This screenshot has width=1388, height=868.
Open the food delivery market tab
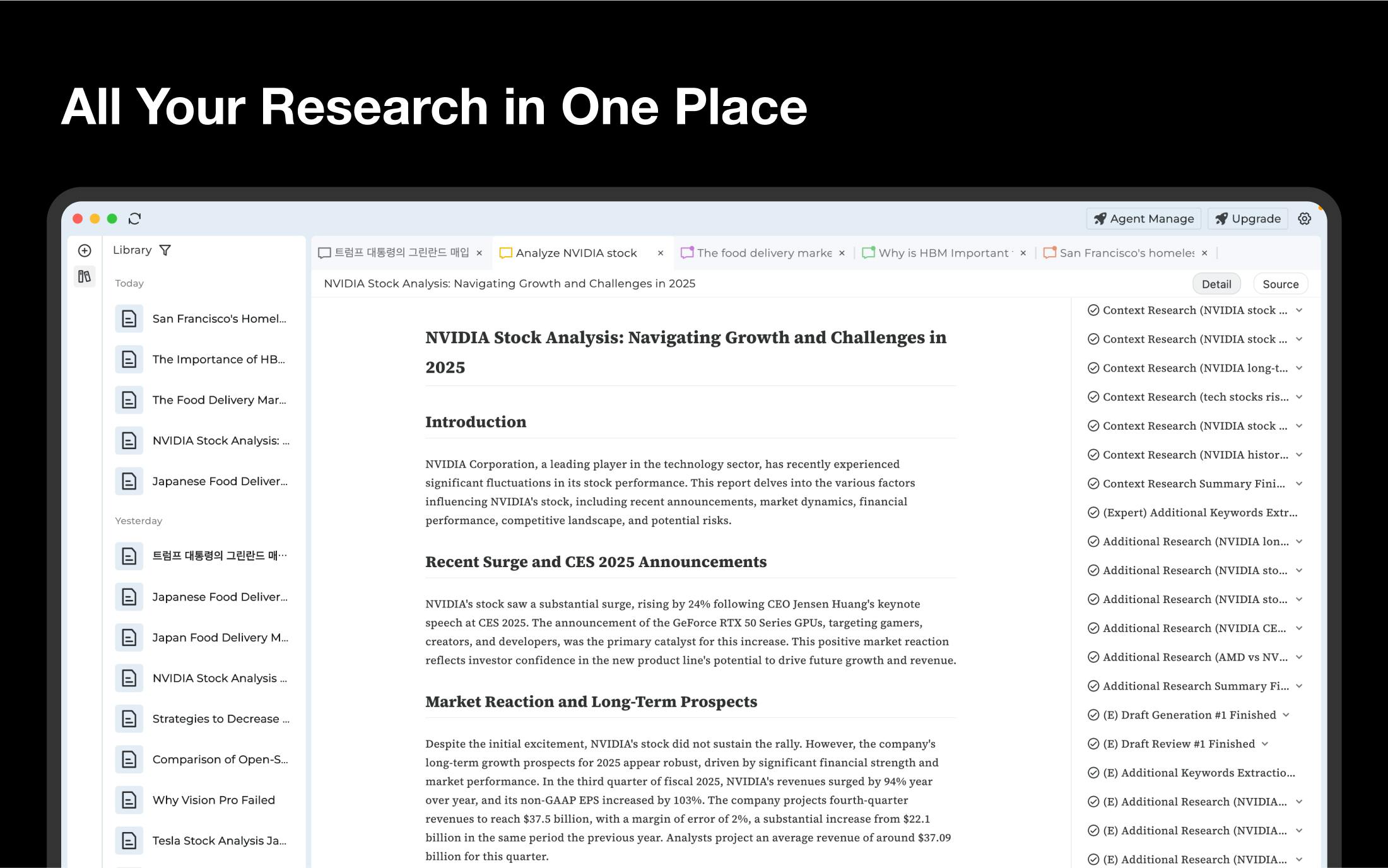(x=764, y=253)
